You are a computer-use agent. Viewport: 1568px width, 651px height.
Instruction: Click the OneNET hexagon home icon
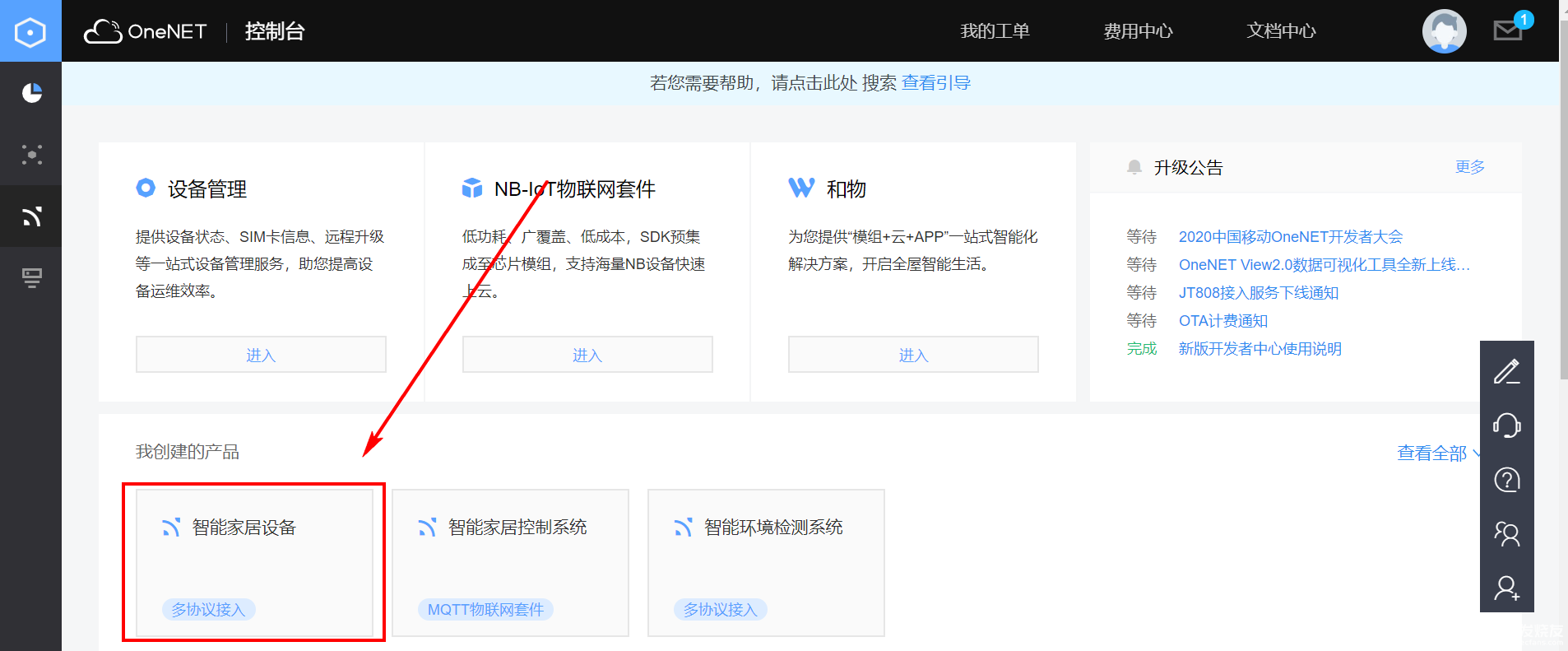tap(30, 32)
